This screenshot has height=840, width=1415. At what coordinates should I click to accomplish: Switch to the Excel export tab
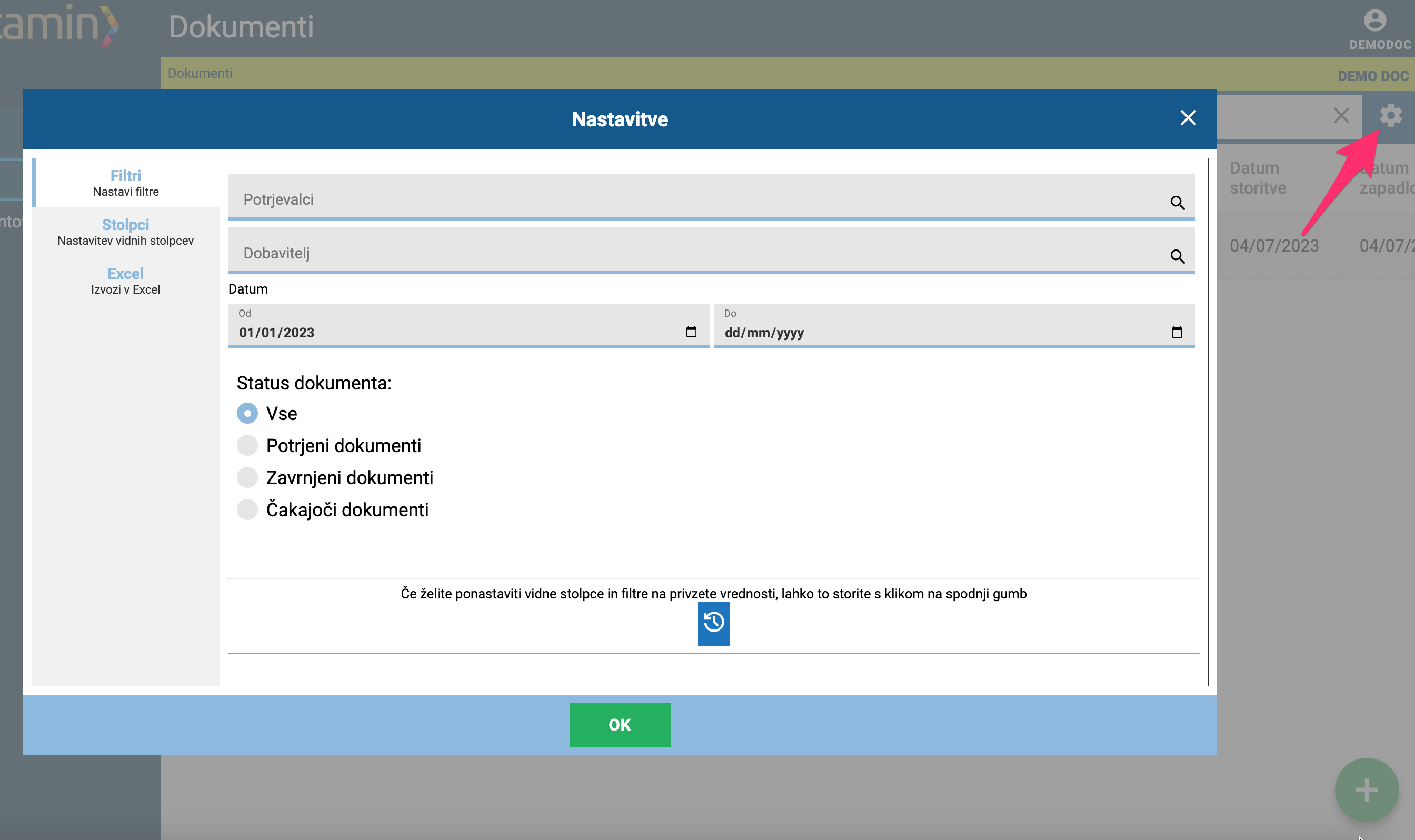[x=126, y=281]
